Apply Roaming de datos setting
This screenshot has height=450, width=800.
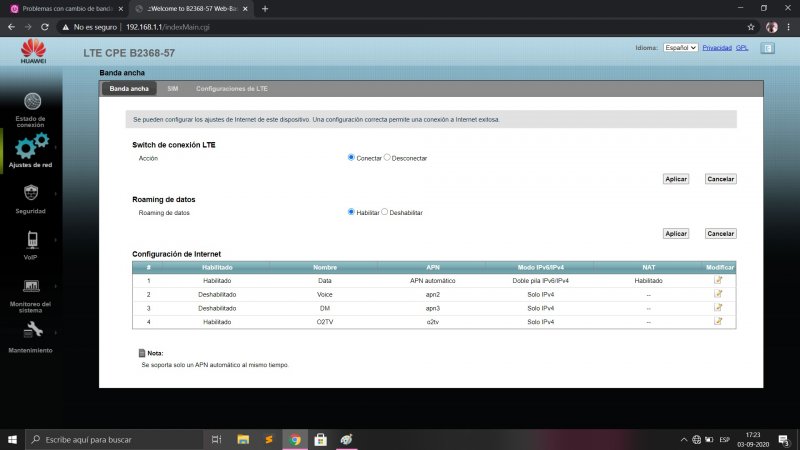676,234
